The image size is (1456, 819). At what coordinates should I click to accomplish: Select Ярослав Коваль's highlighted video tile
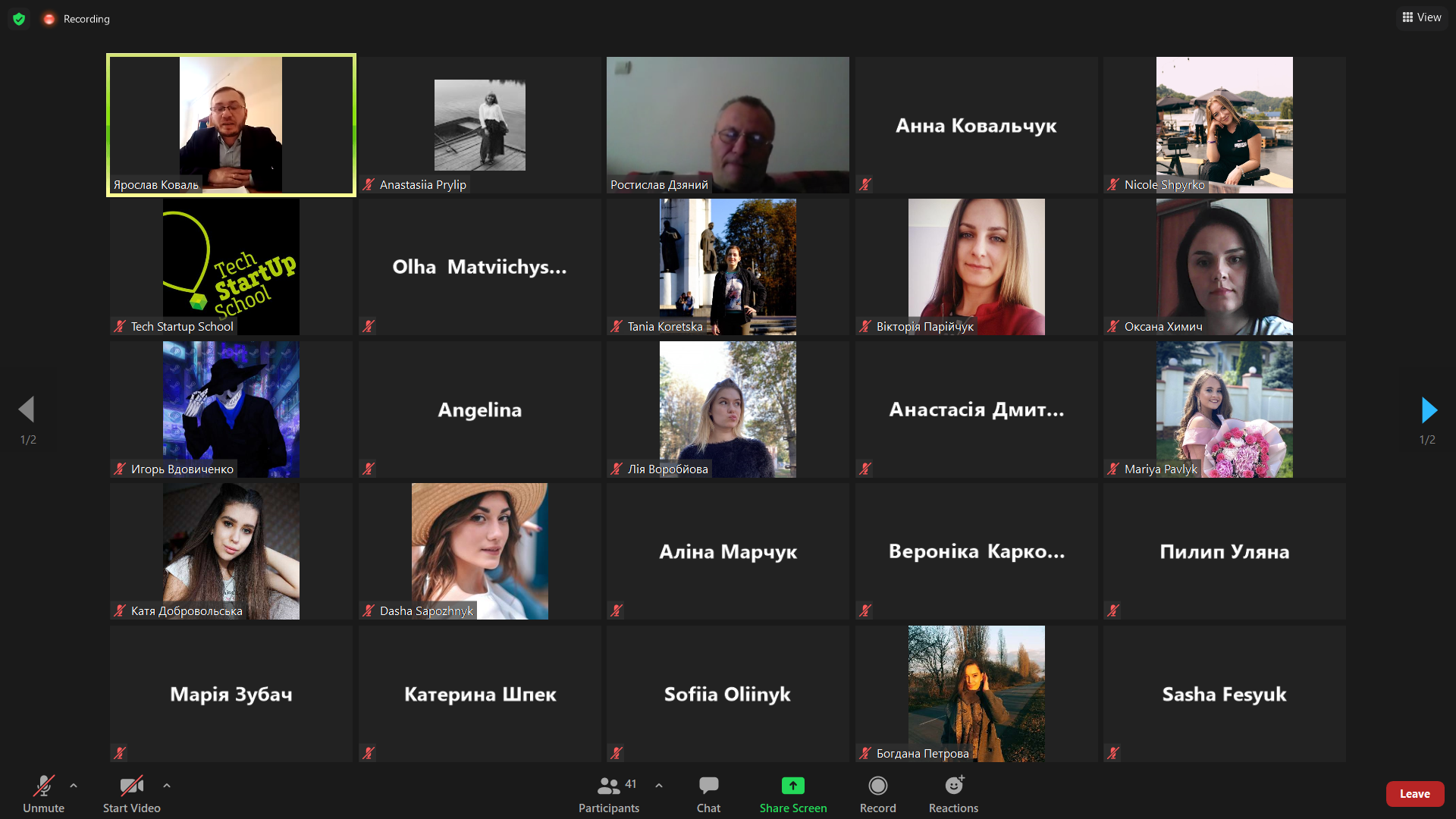231,125
